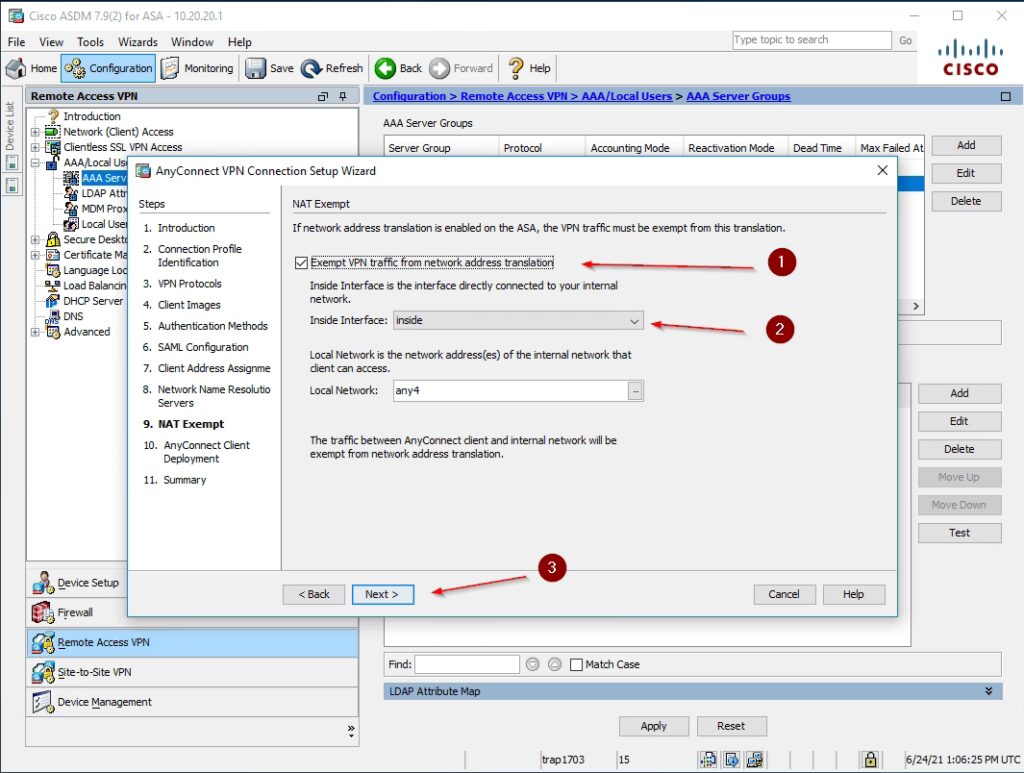Open Device Management section icon
Screen dimensions: 1024x773
tap(42, 702)
